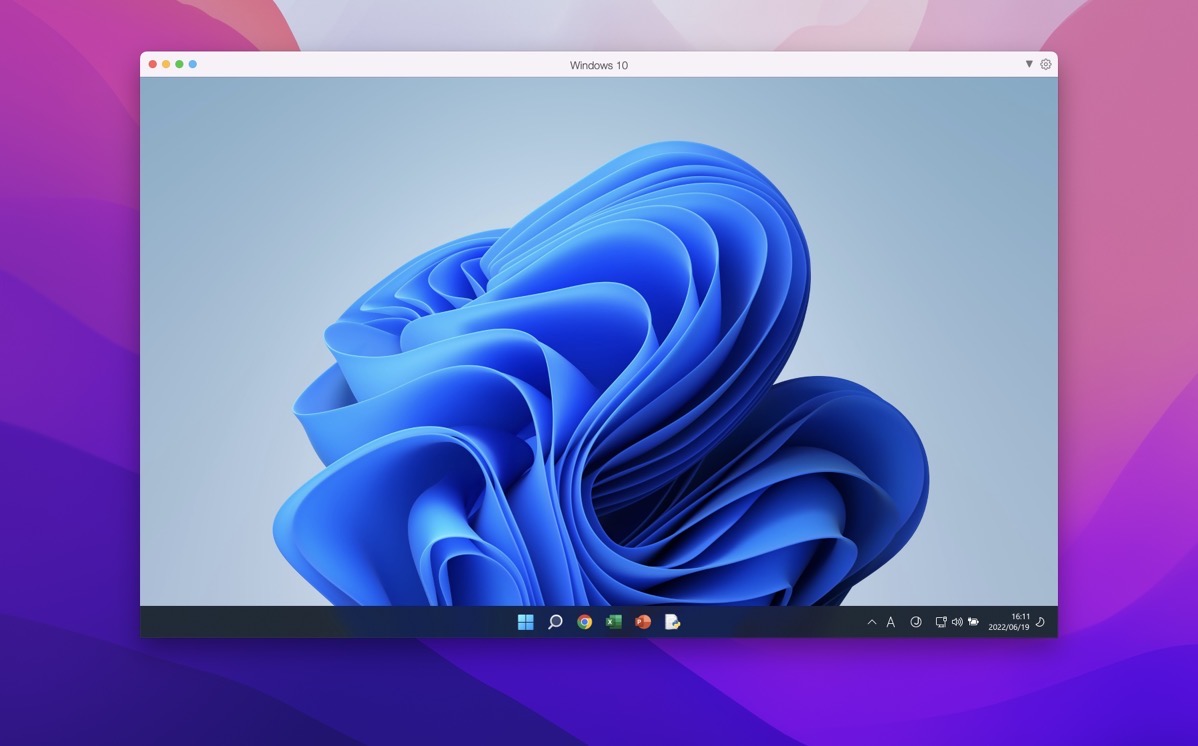The image size is (1198, 746).
Task: Open taskbar Search magnifier
Action: point(555,622)
